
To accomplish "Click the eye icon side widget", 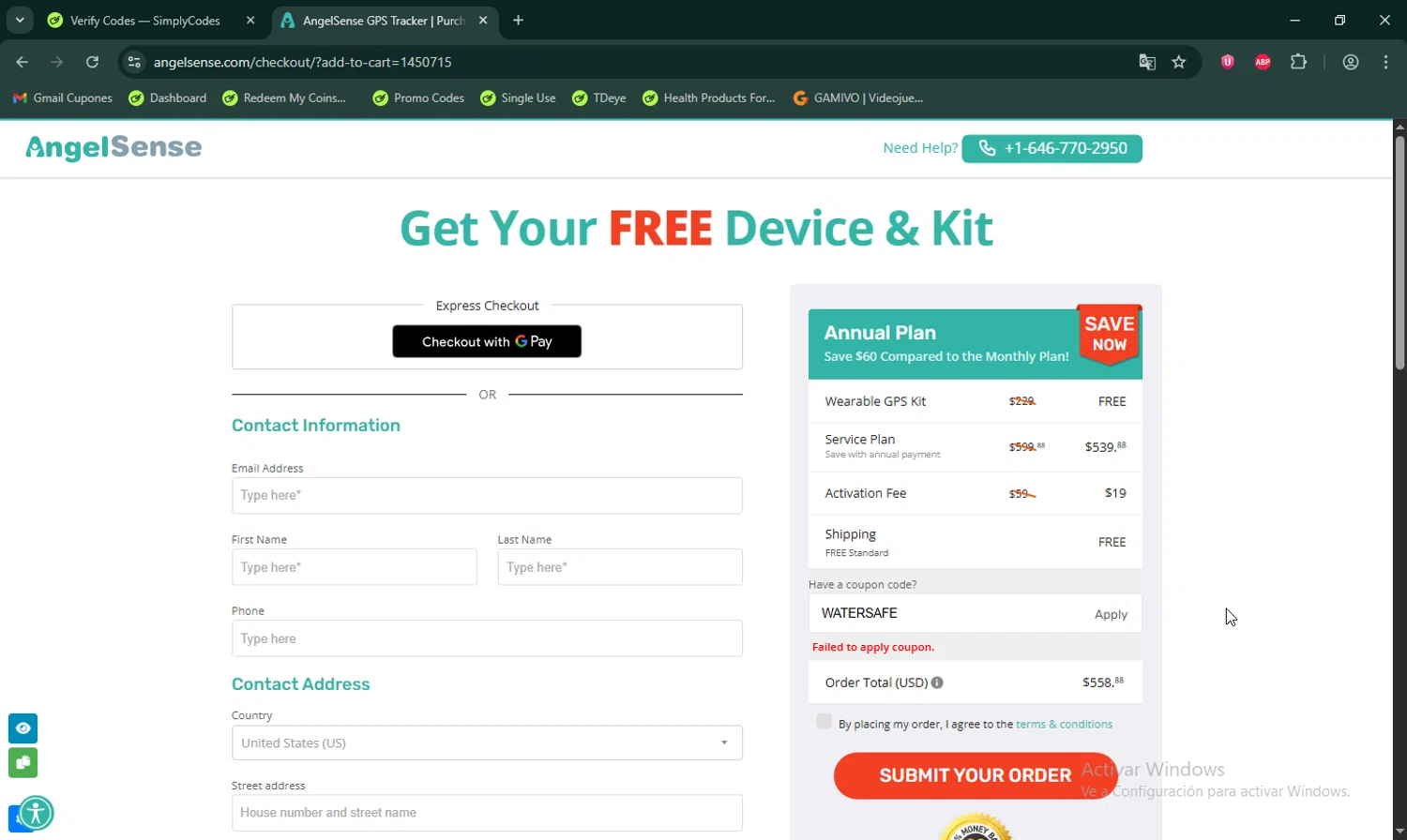I will tap(23, 728).
